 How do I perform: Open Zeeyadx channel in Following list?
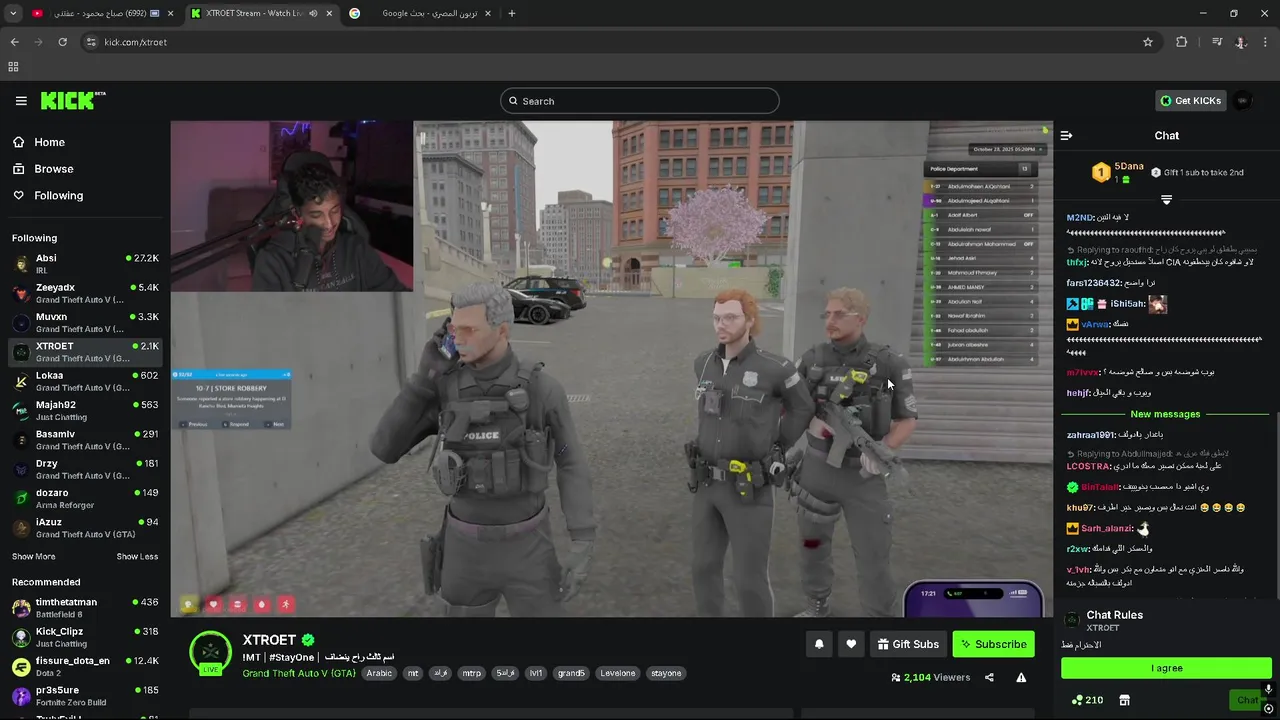85,293
